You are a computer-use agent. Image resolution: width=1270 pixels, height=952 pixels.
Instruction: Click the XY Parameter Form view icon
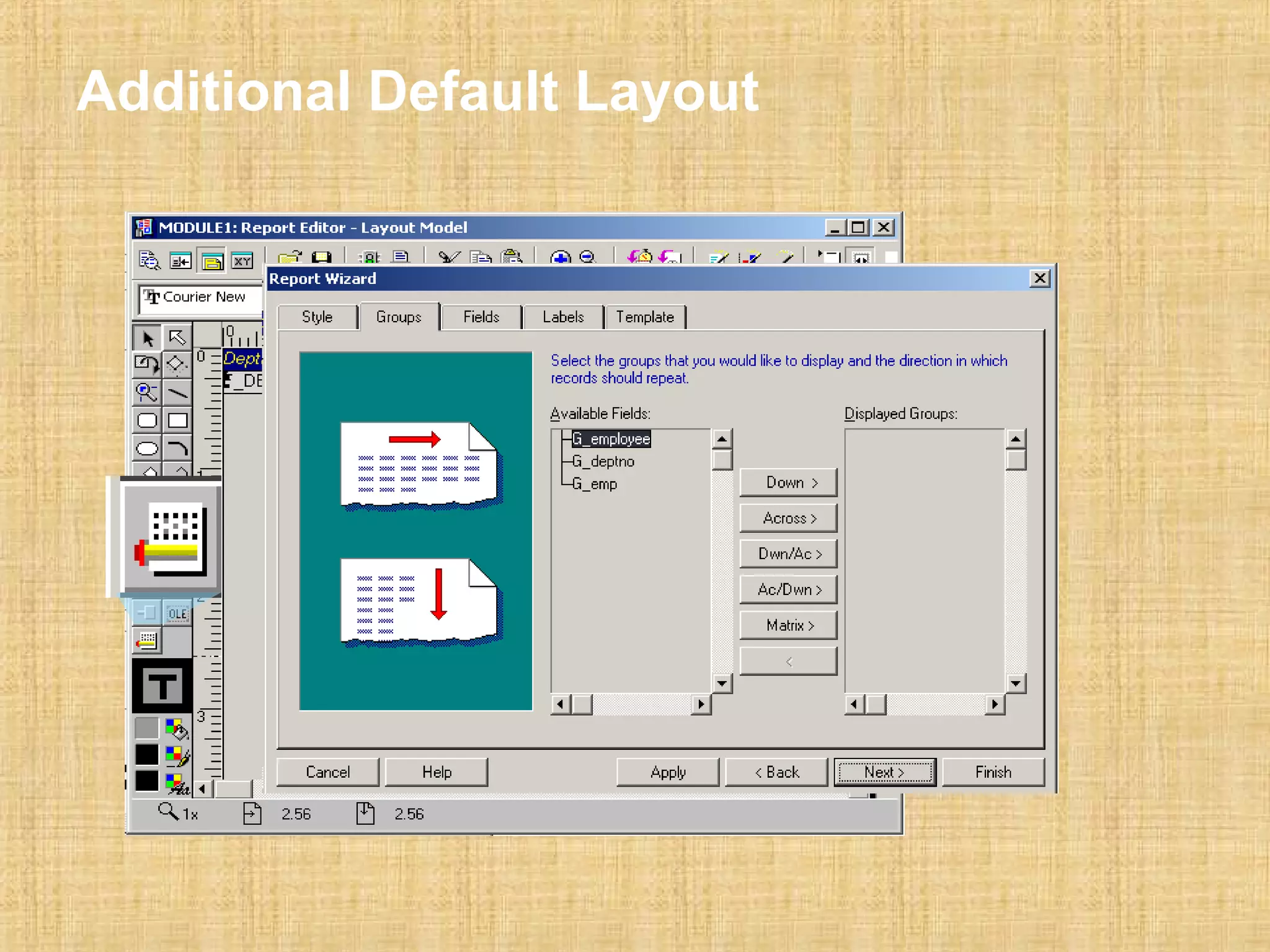[242, 261]
